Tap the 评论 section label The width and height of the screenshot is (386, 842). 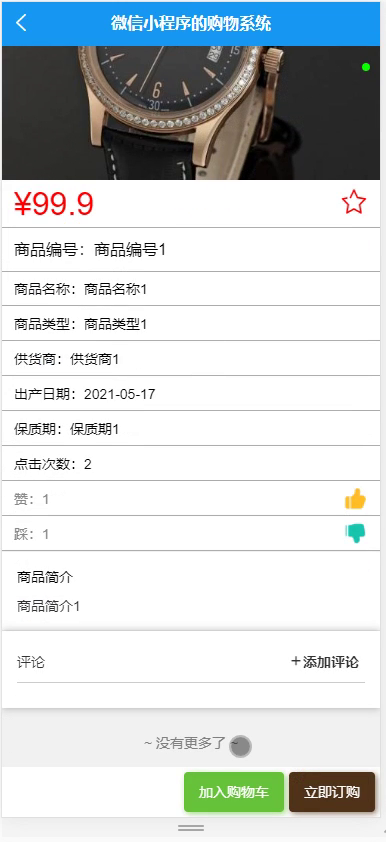coord(31,662)
